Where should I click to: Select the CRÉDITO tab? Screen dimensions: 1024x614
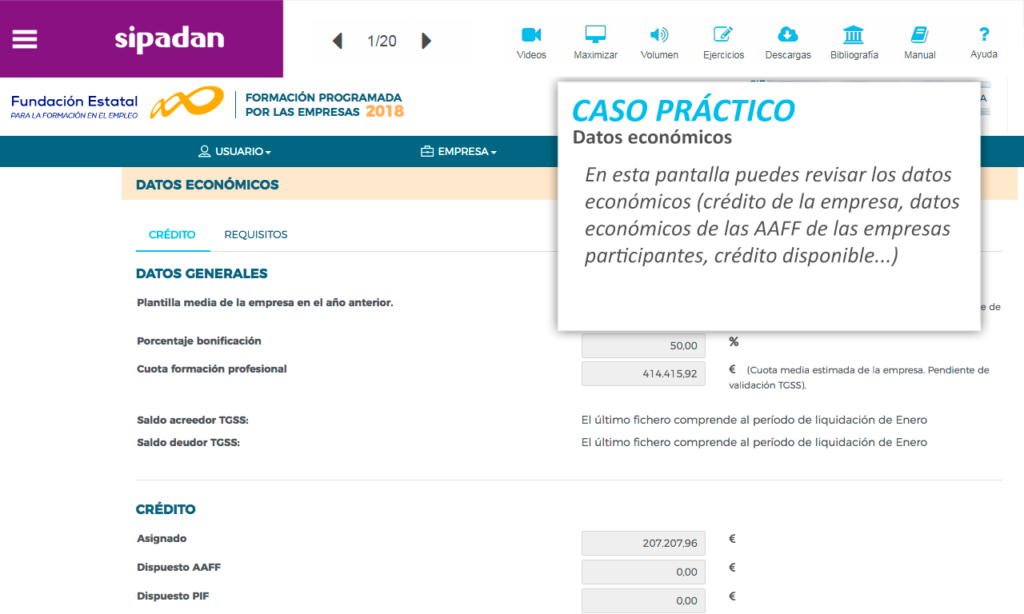pyautogui.click(x=172, y=235)
